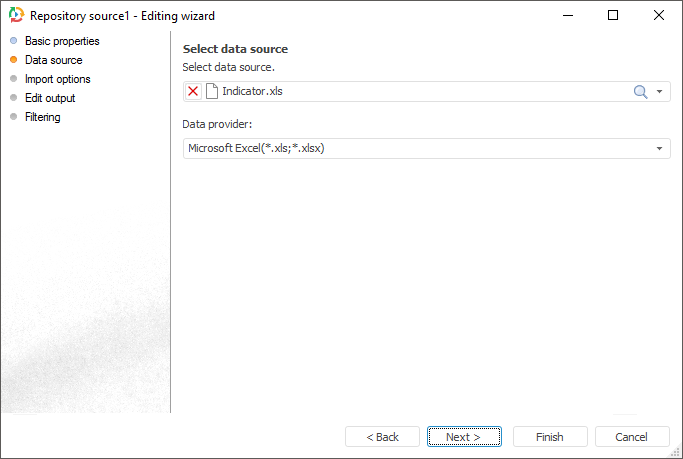This screenshot has width=683, height=459.
Task: Jump to the Filtering step
Action: pyautogui.click(x=42, y=117)
